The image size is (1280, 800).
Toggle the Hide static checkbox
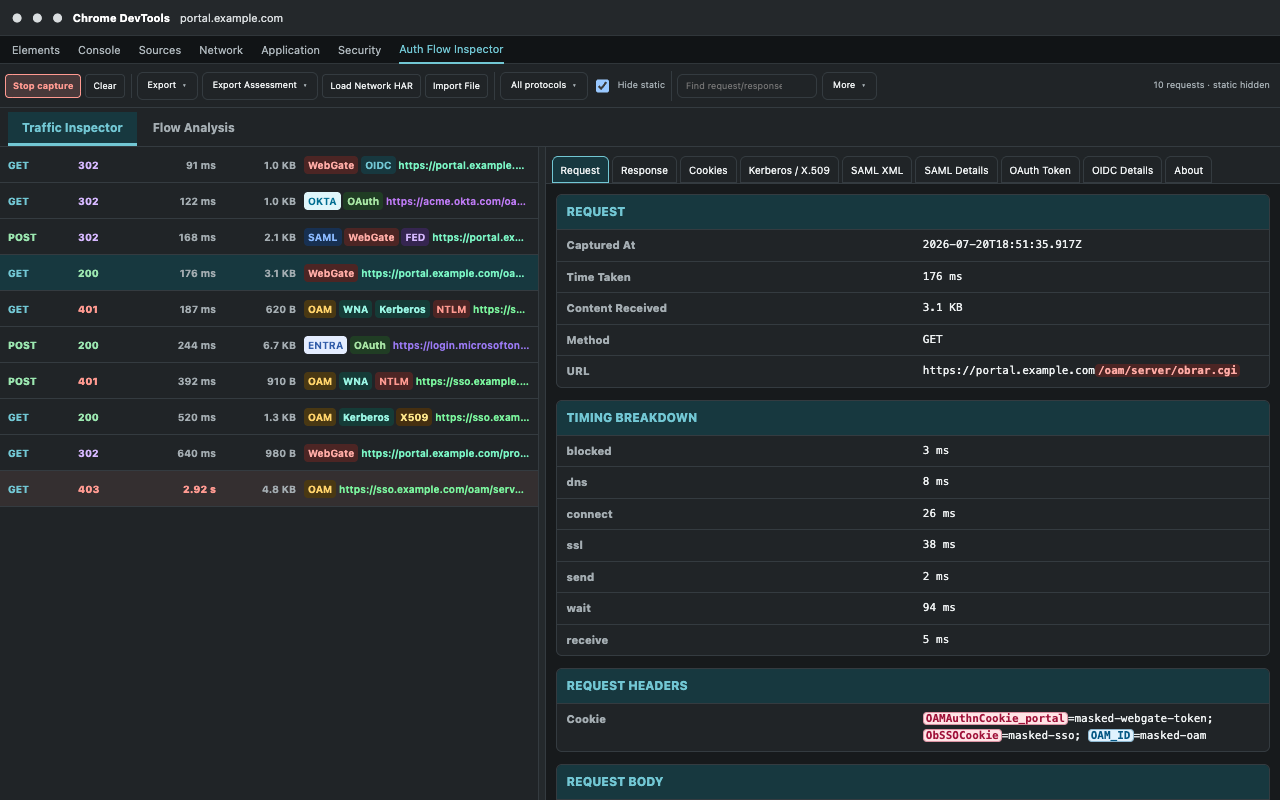(x=602, y=86)
